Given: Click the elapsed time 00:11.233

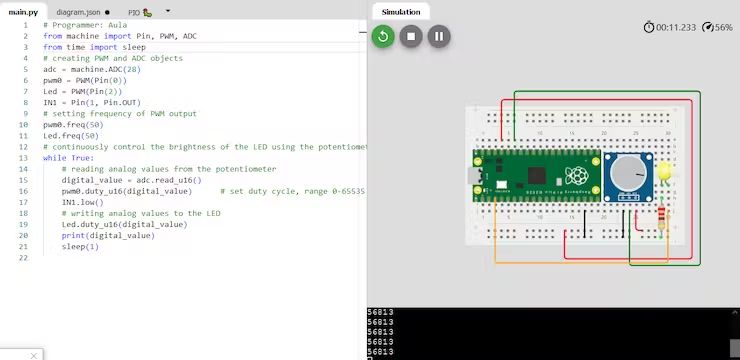Looking at the screenshot, I should point(675,27).
